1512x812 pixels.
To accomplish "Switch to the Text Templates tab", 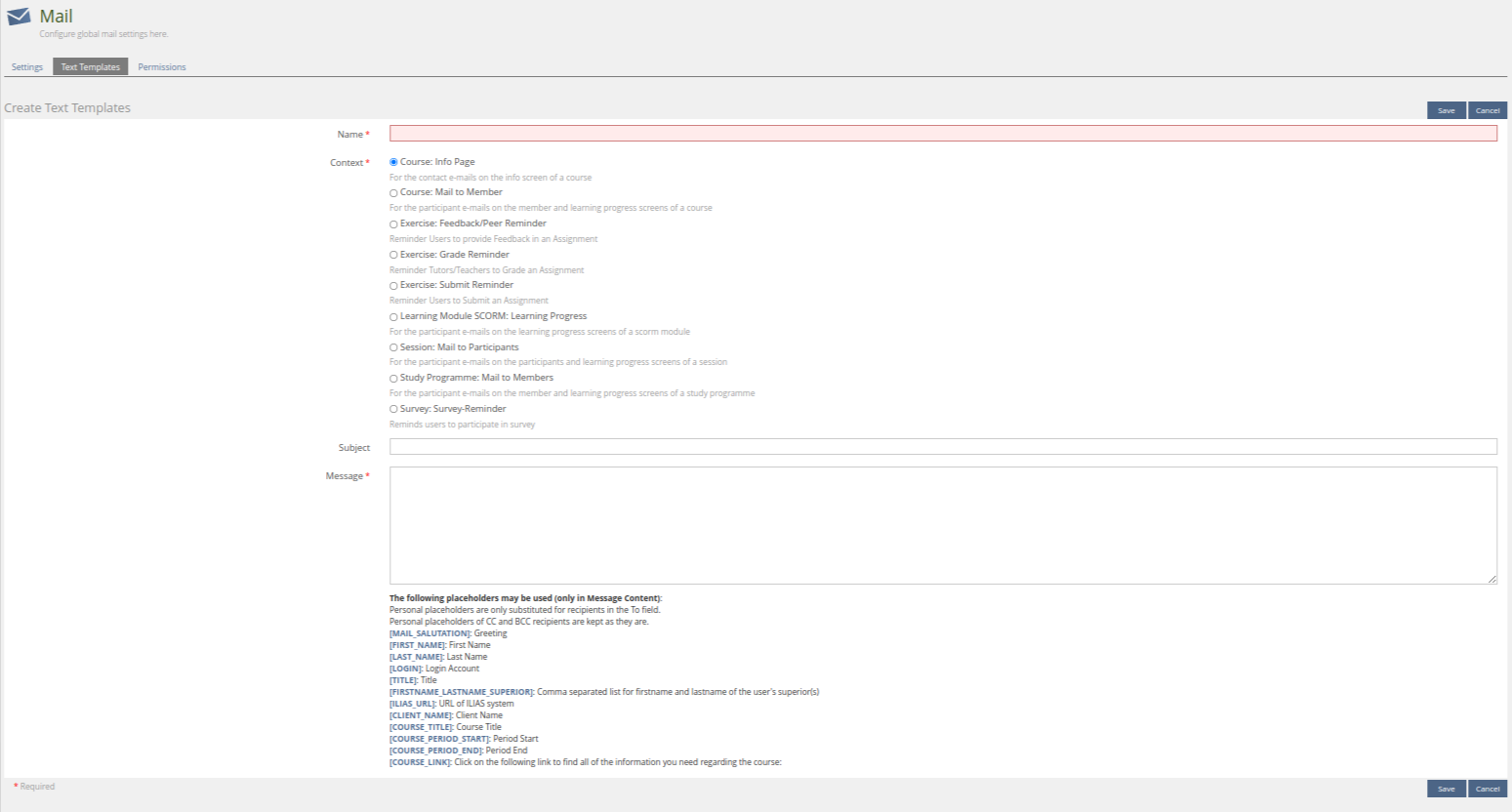I will (x=90, y=67).
